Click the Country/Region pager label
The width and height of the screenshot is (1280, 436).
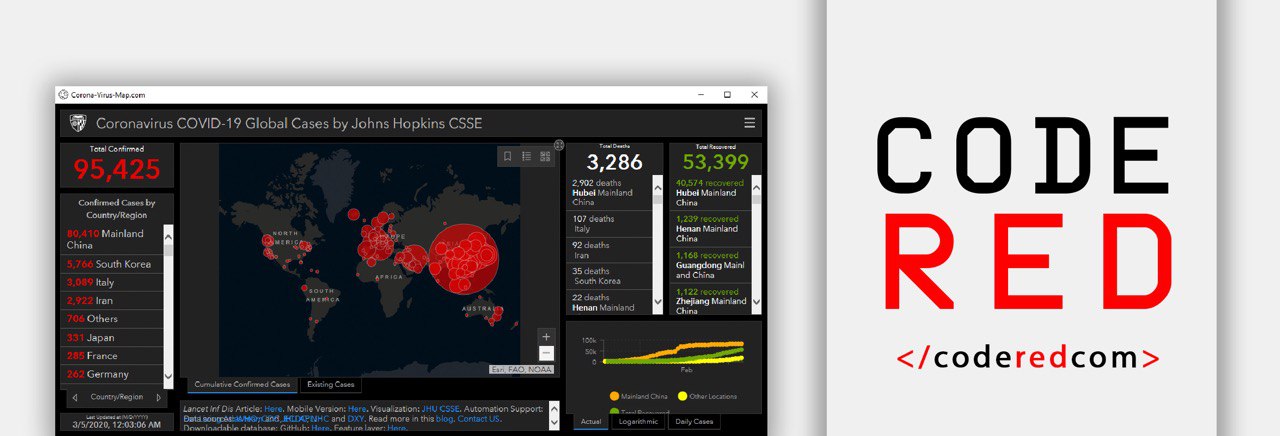(117, 398)
